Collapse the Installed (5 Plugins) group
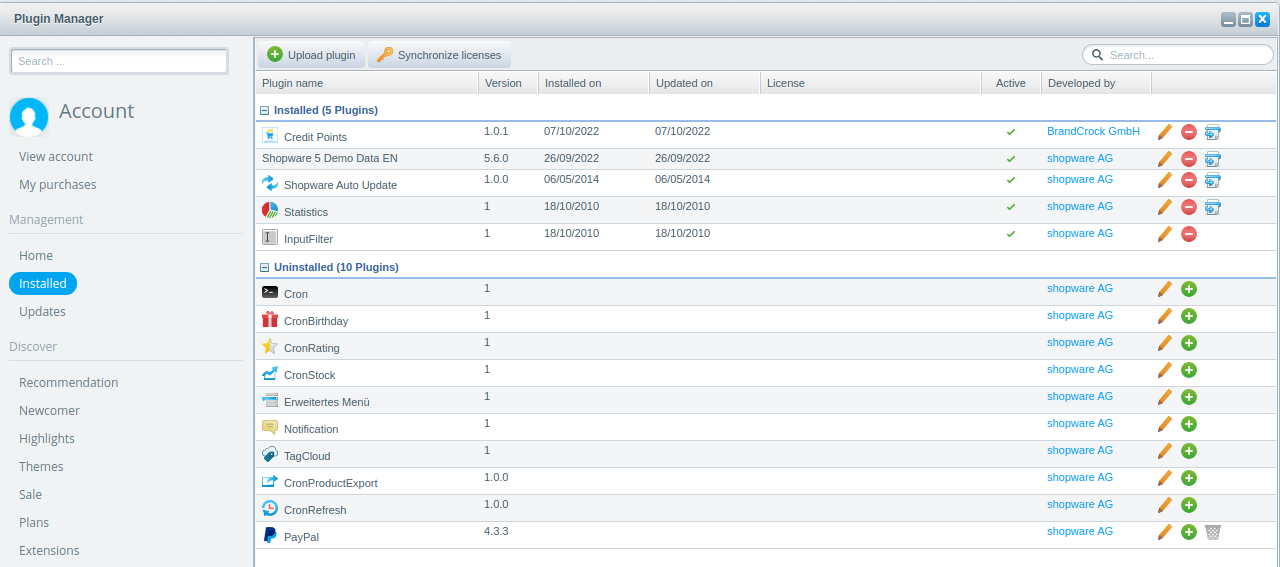 coord(265,111)
